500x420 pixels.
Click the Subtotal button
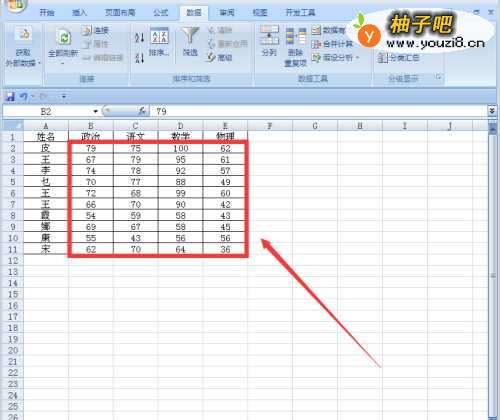(x=399, y=58)
